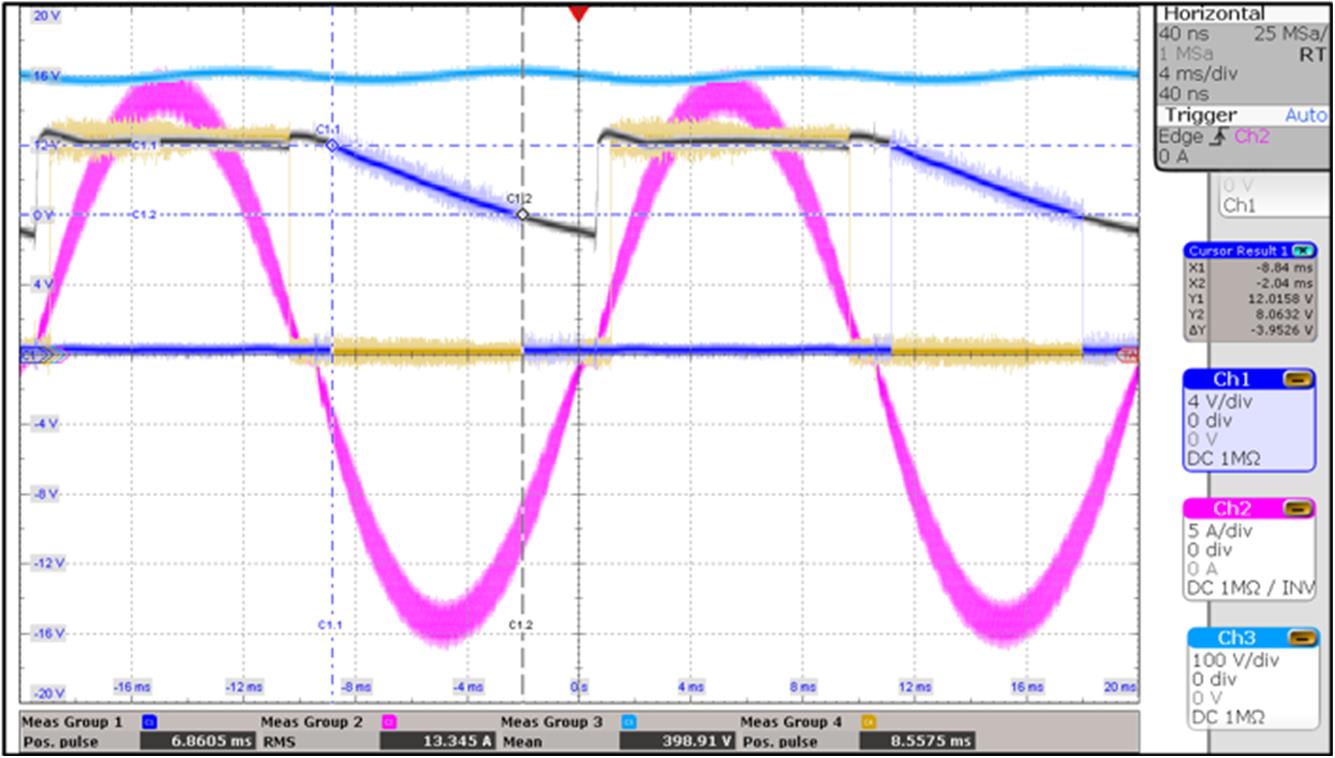
Task: Open the Trigger settings label
Action: coord(1200,116)
